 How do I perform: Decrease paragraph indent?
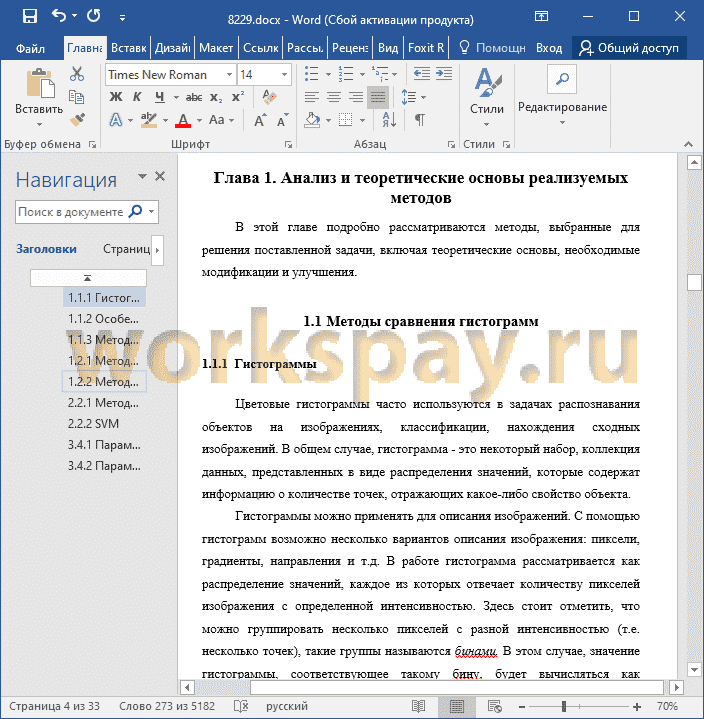tap(421, 74)
